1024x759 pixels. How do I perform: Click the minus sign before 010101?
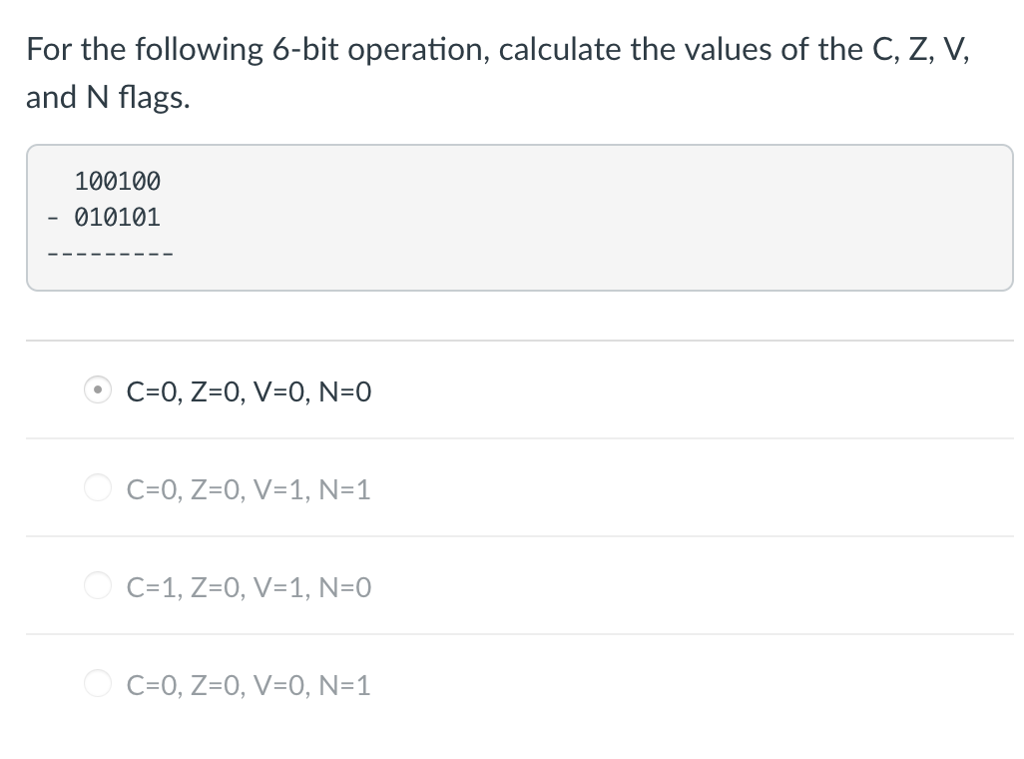click(x=53, y=217)
